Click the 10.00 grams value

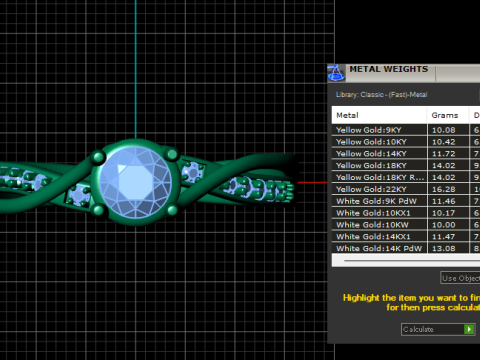[x=444, y=225]
